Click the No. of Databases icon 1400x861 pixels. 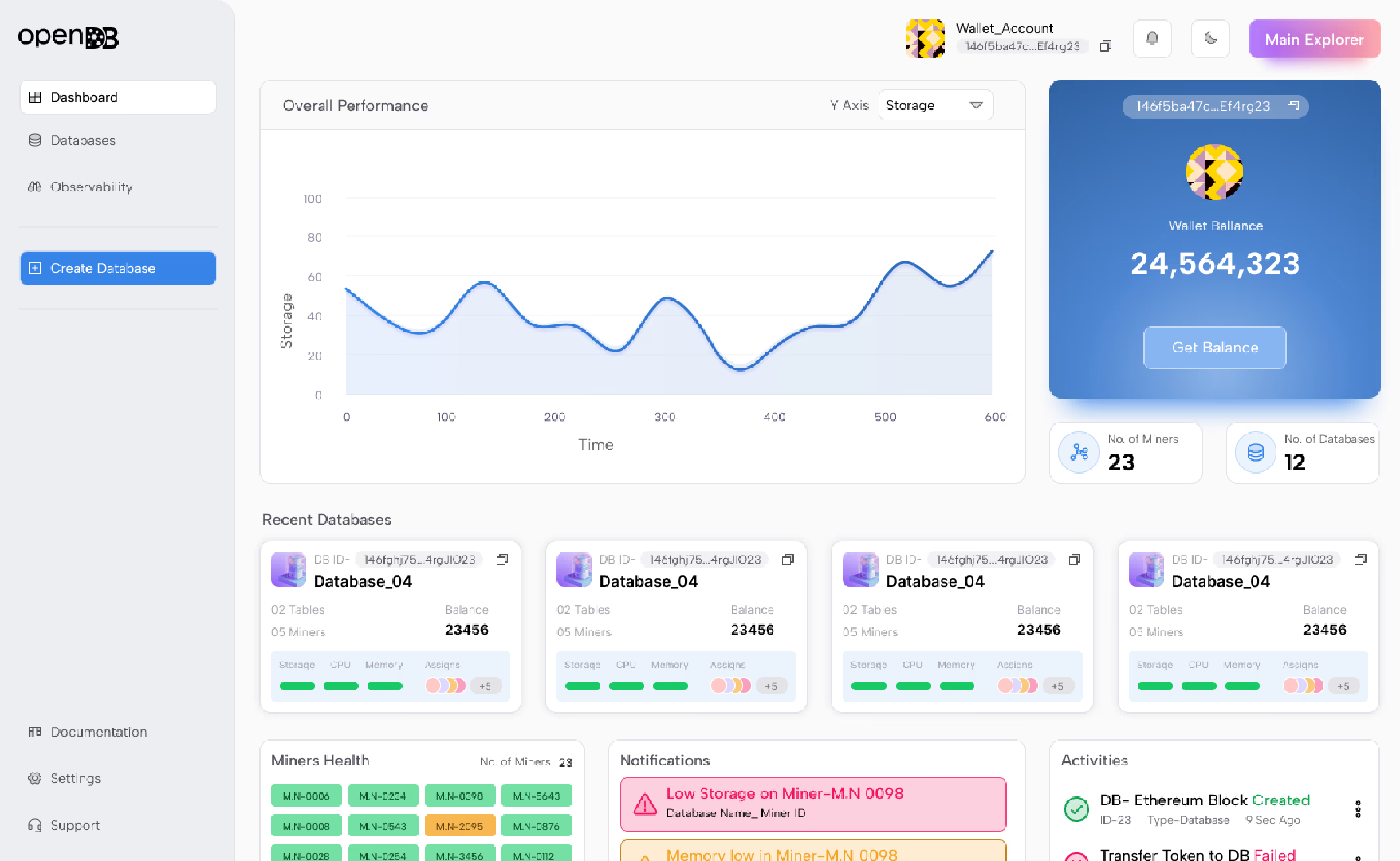[1256, 453]
